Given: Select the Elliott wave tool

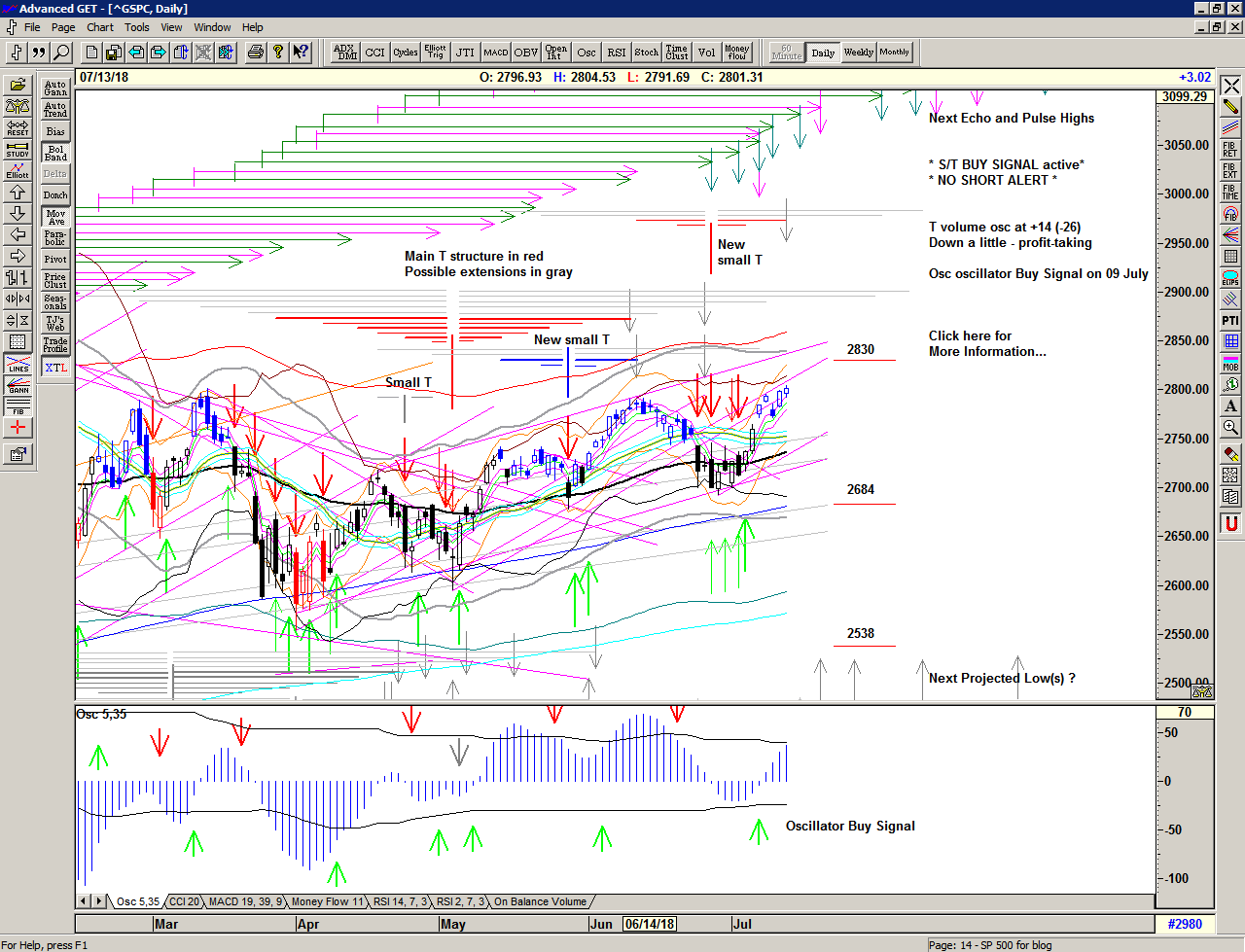Looking at the screenshot, I should coord(18,170).
